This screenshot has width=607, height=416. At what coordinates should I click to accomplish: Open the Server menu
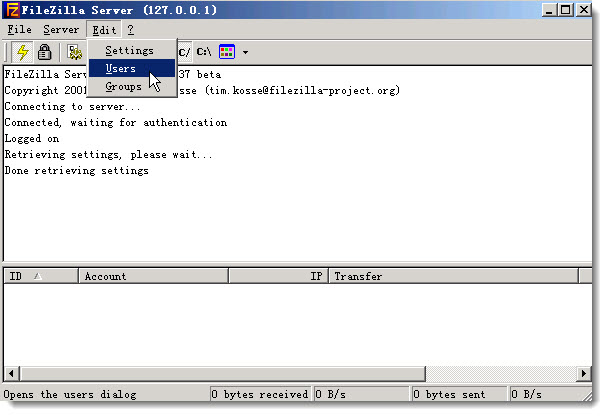pos(61,29)
